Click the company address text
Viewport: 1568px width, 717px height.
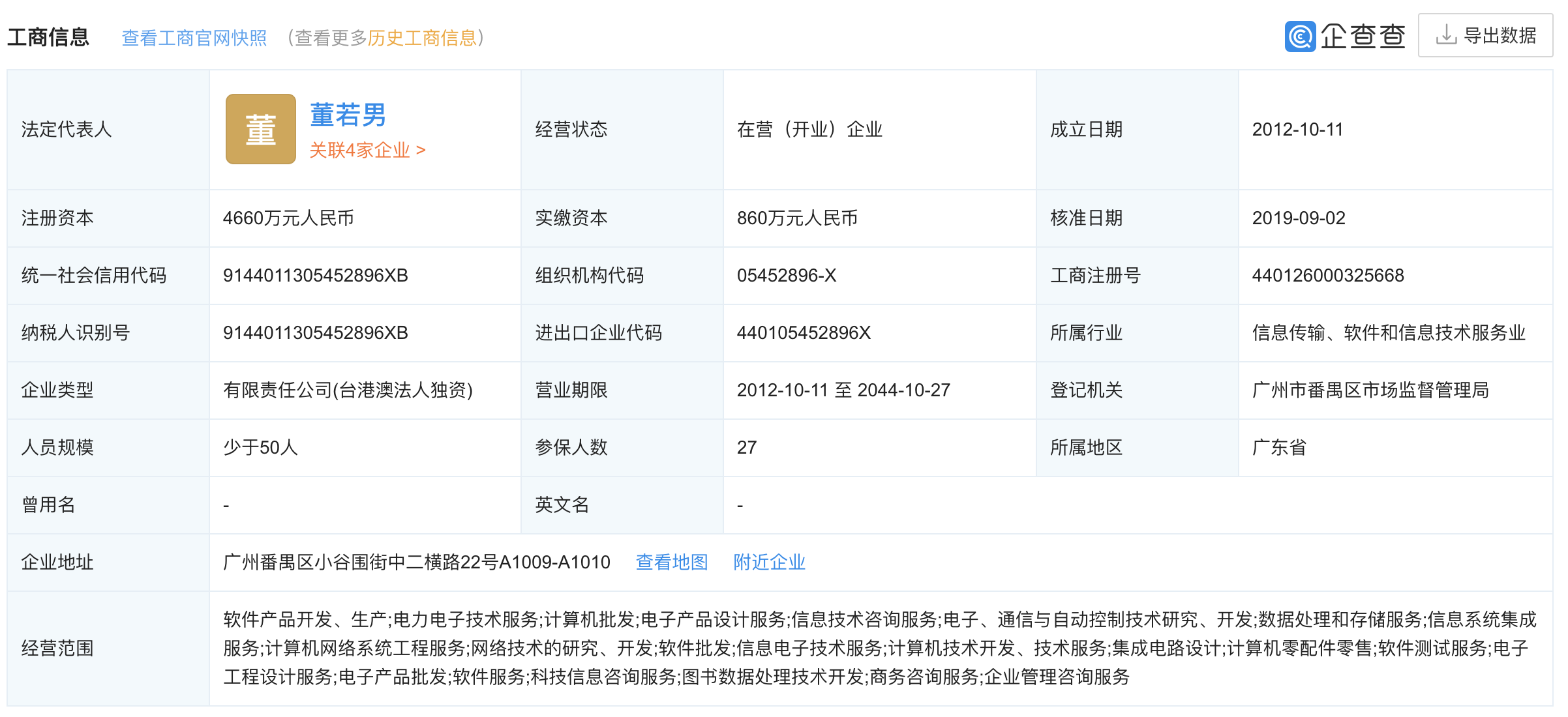[416, 562]
